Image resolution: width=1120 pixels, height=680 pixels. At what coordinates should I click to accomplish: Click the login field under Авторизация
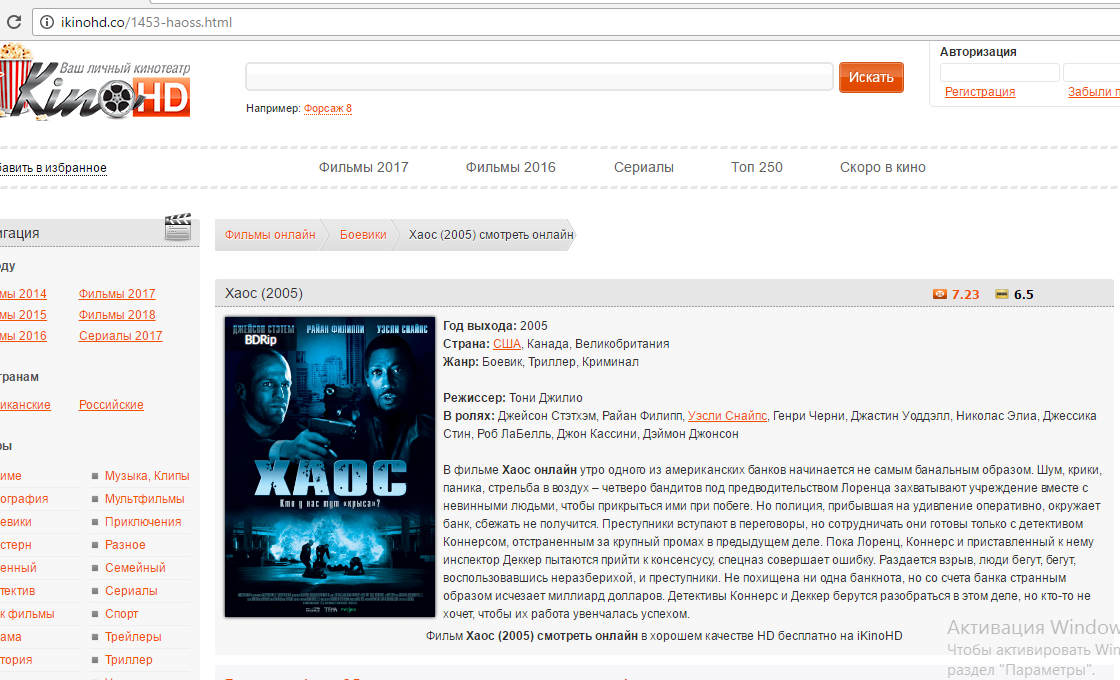tap(999, 72)
